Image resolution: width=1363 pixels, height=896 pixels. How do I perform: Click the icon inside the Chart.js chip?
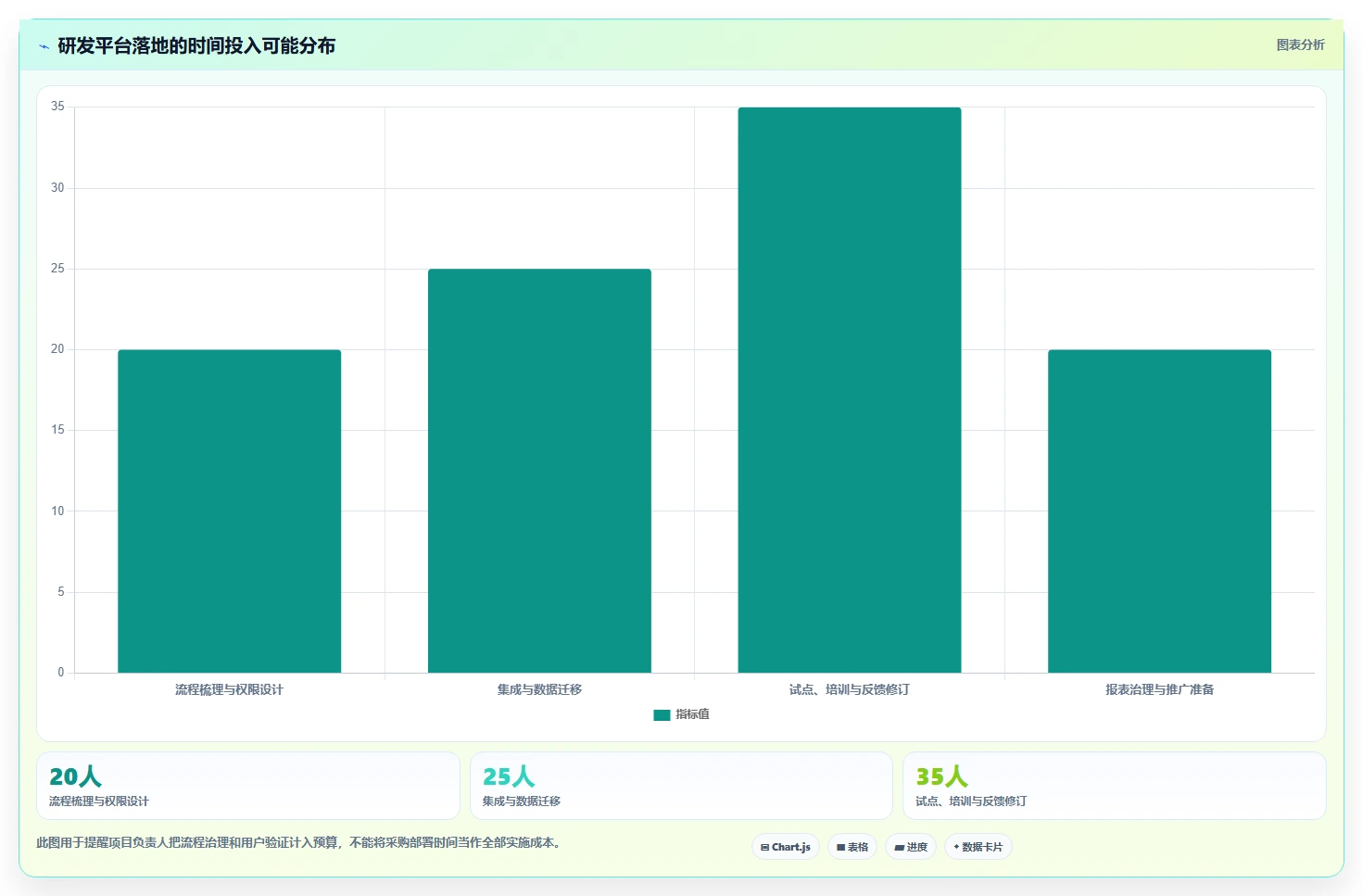[764, 848]
